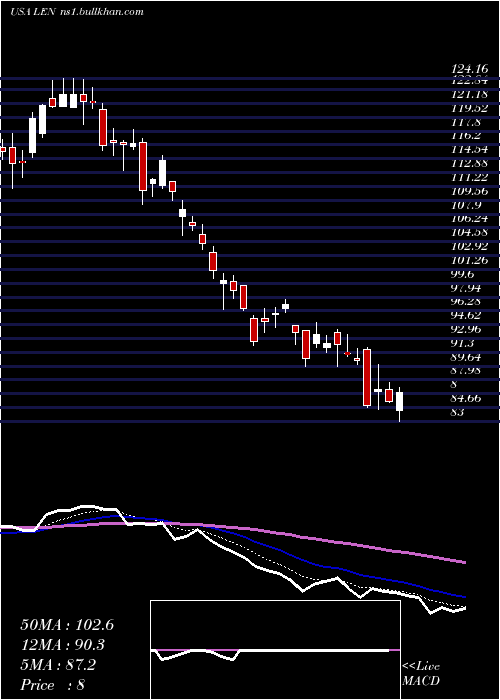Click the 109.56 price level label
The height and width of the screenshot is (700, 500).
pos(469,191)
